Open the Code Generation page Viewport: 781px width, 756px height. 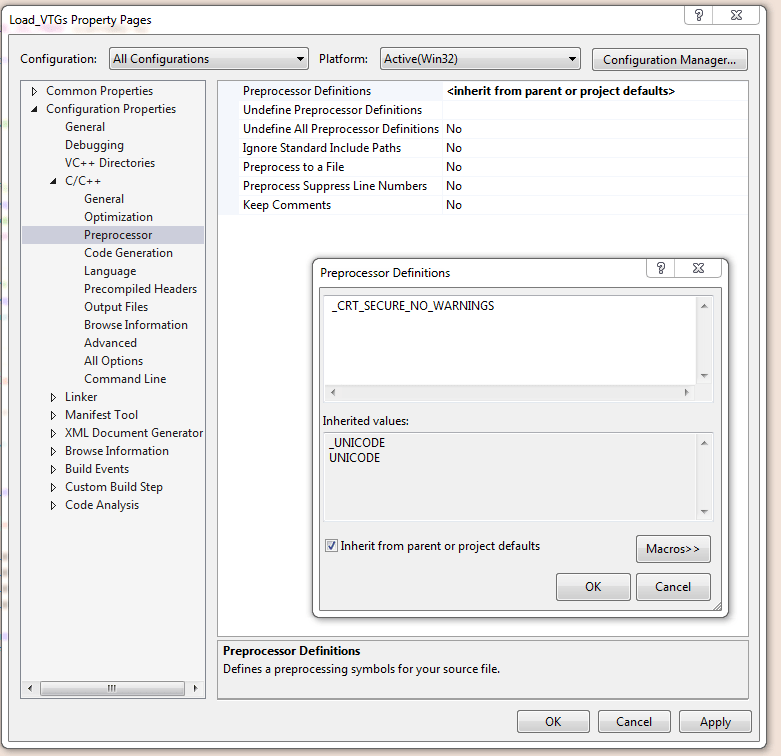pyautogui.click(x=128, y=252)
